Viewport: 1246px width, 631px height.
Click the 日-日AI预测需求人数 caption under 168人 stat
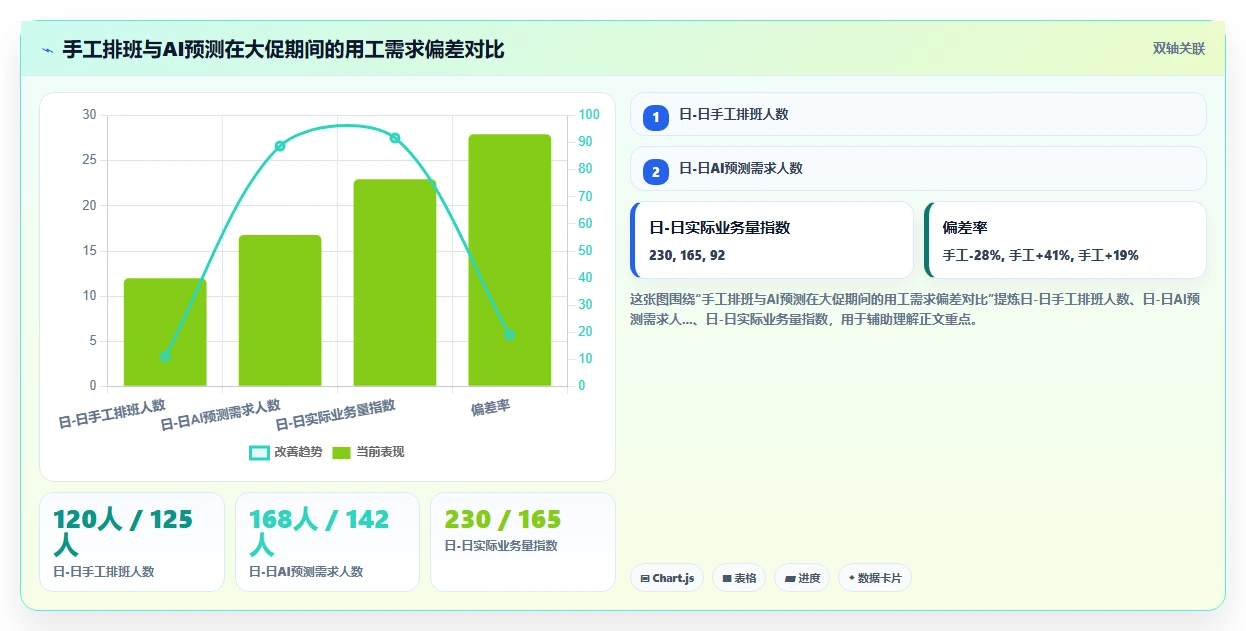[306, 572]
